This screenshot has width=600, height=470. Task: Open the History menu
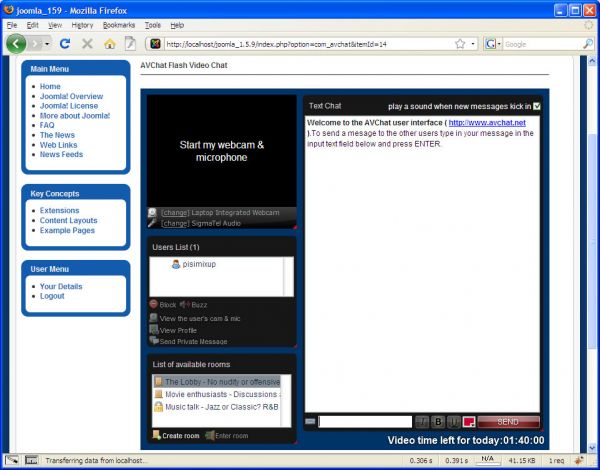[x=82, y=25]
